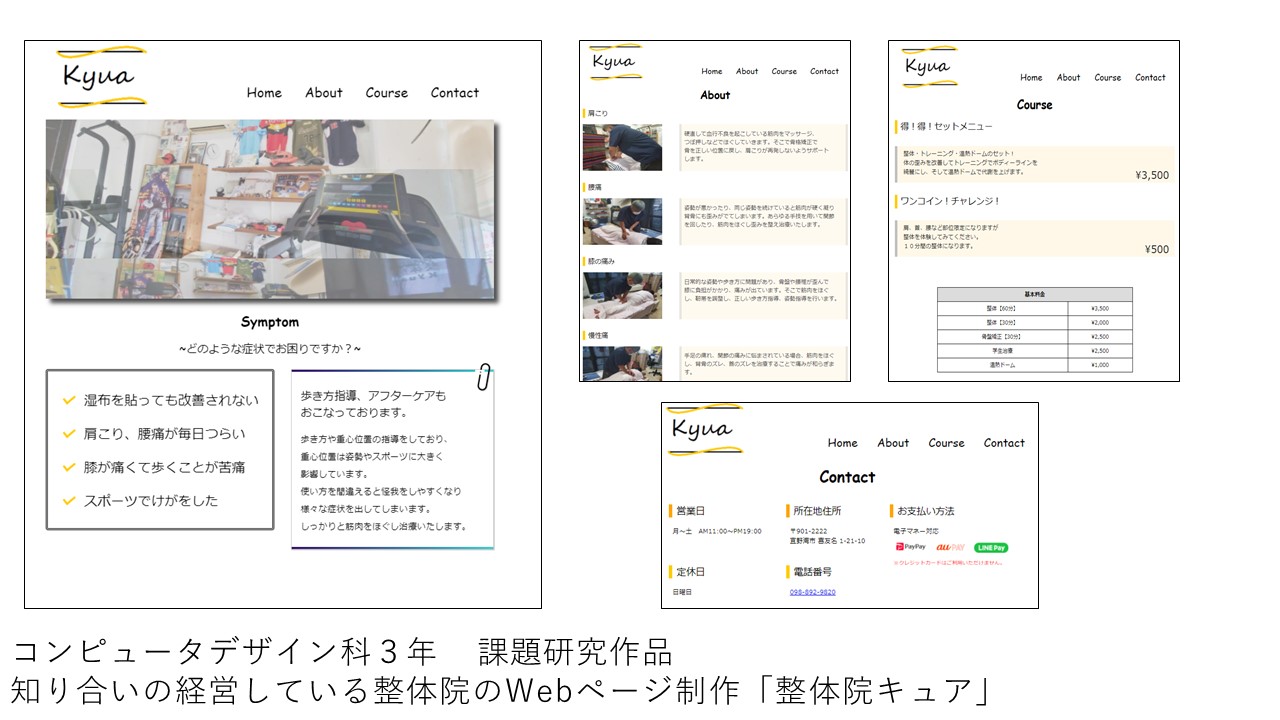
Task: Click the 腰痛 section heading
Action: tap(595, 187)
